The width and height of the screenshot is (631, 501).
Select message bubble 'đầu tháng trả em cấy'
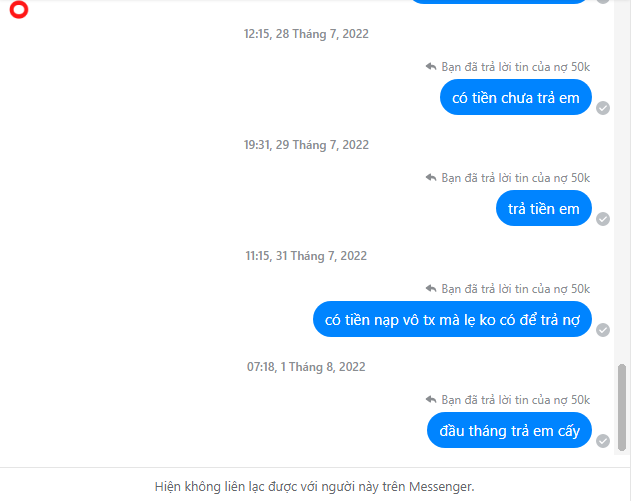pyautogui.click(x=509, y=431)
